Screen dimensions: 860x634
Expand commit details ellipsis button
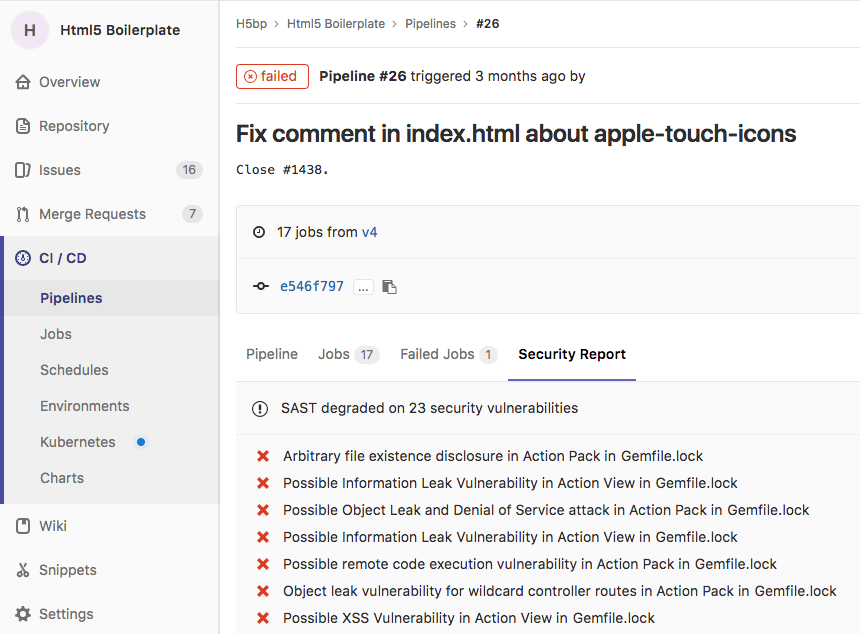(363, 287)
